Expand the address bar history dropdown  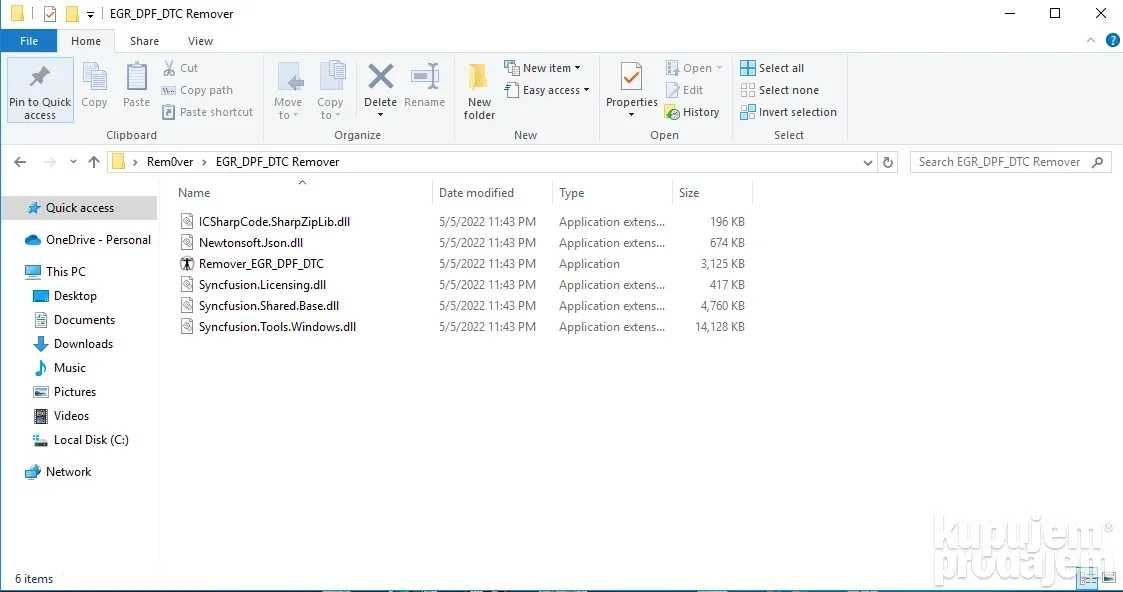[868, 162]
